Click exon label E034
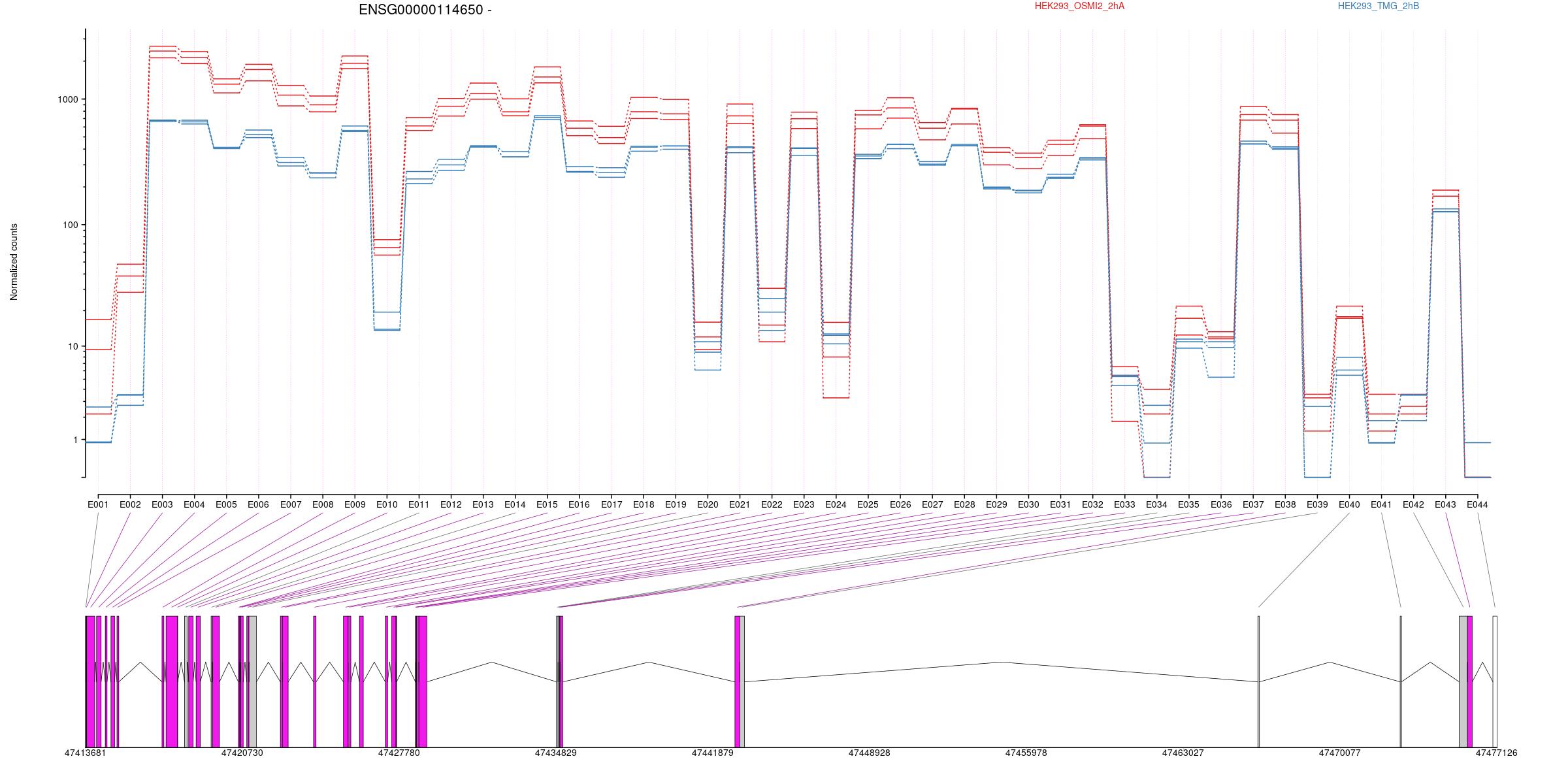Image resolution: width=1568 pixels, height=784 pixels. 1156,504
